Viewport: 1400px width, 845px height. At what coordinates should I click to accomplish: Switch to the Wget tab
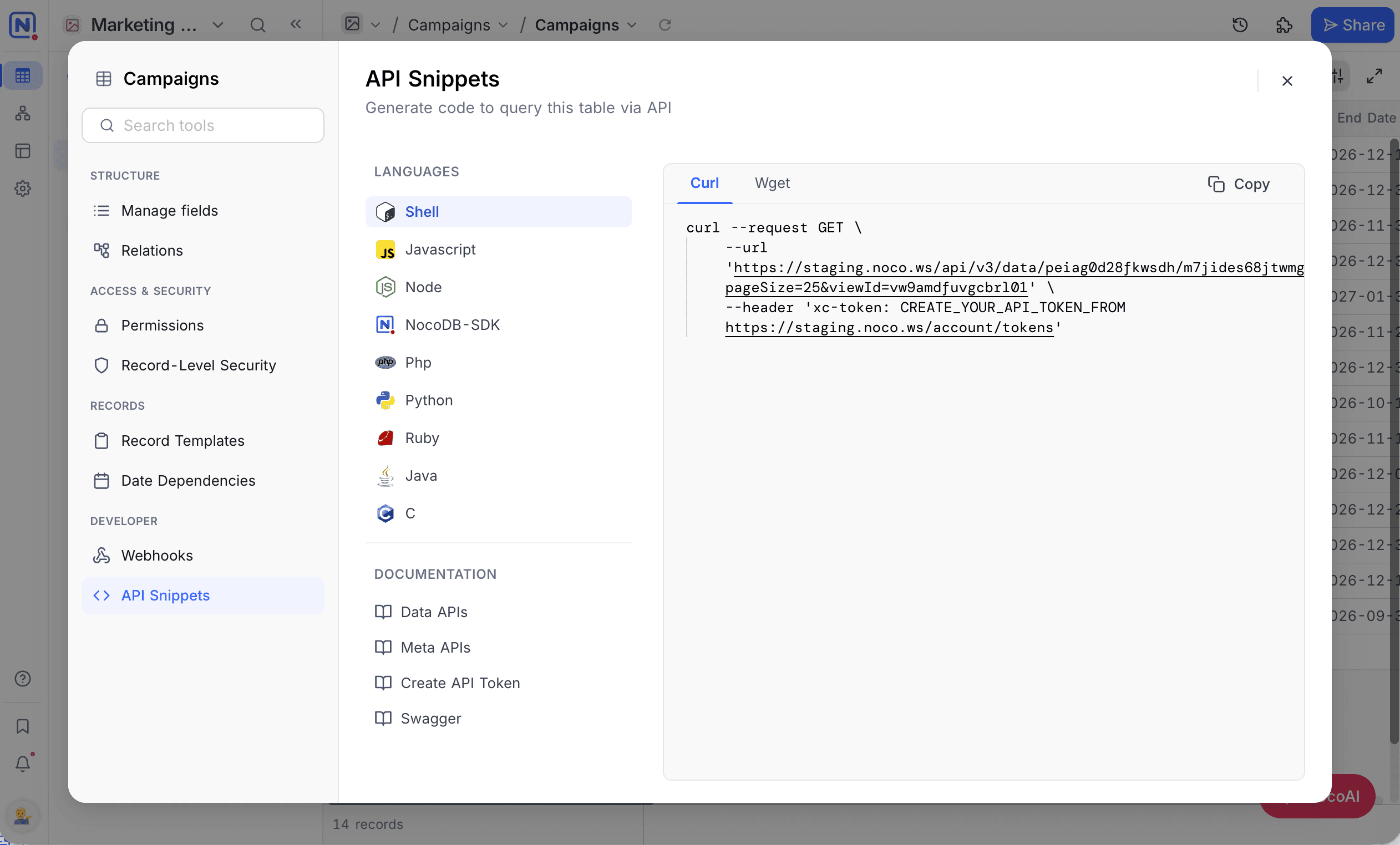(x=772, y=184)
